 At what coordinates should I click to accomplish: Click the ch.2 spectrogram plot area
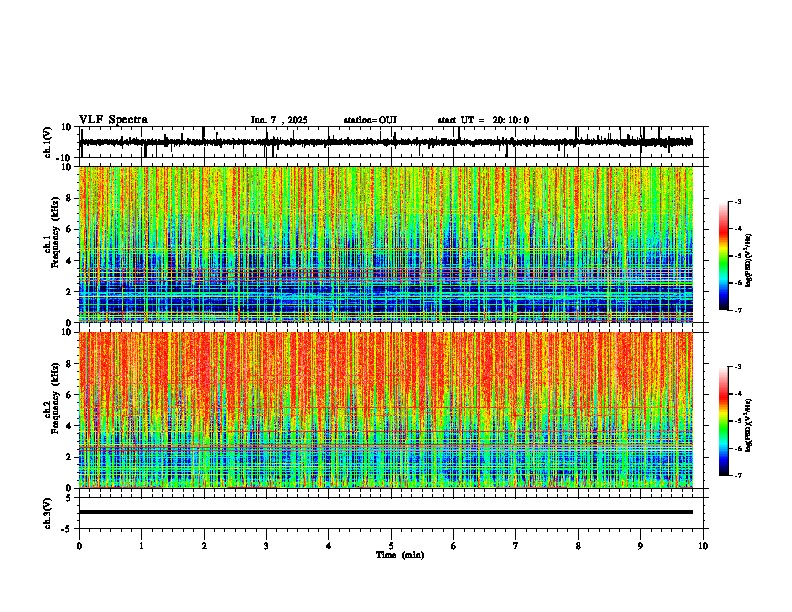tap(386, 410)
